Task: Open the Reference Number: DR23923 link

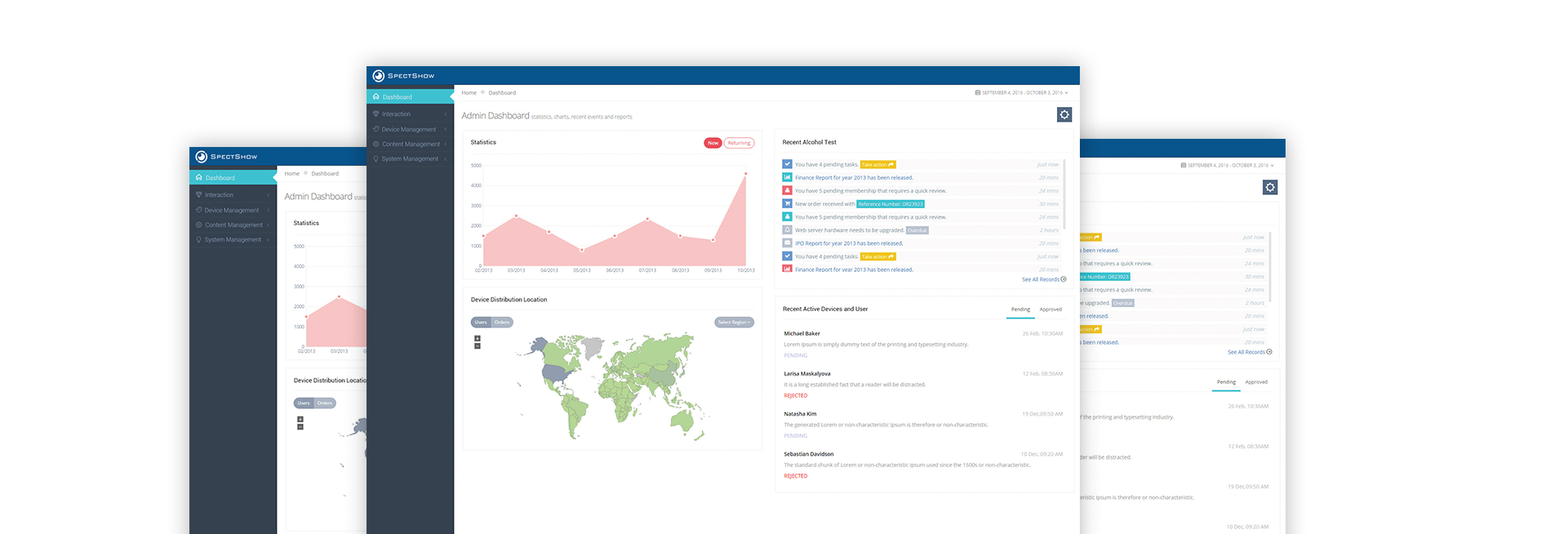Action: pos(891,204)
